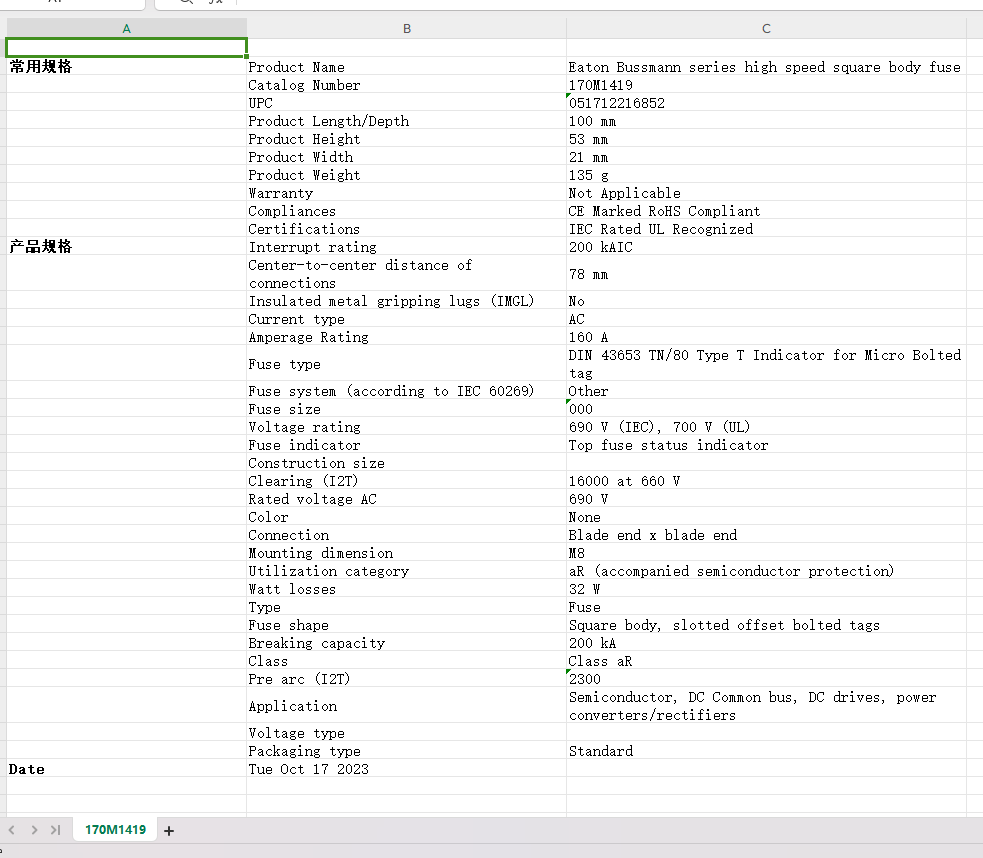Select the 'Application' label cell
Viewport: 983px width, 858px height.
tap(406, 706)
